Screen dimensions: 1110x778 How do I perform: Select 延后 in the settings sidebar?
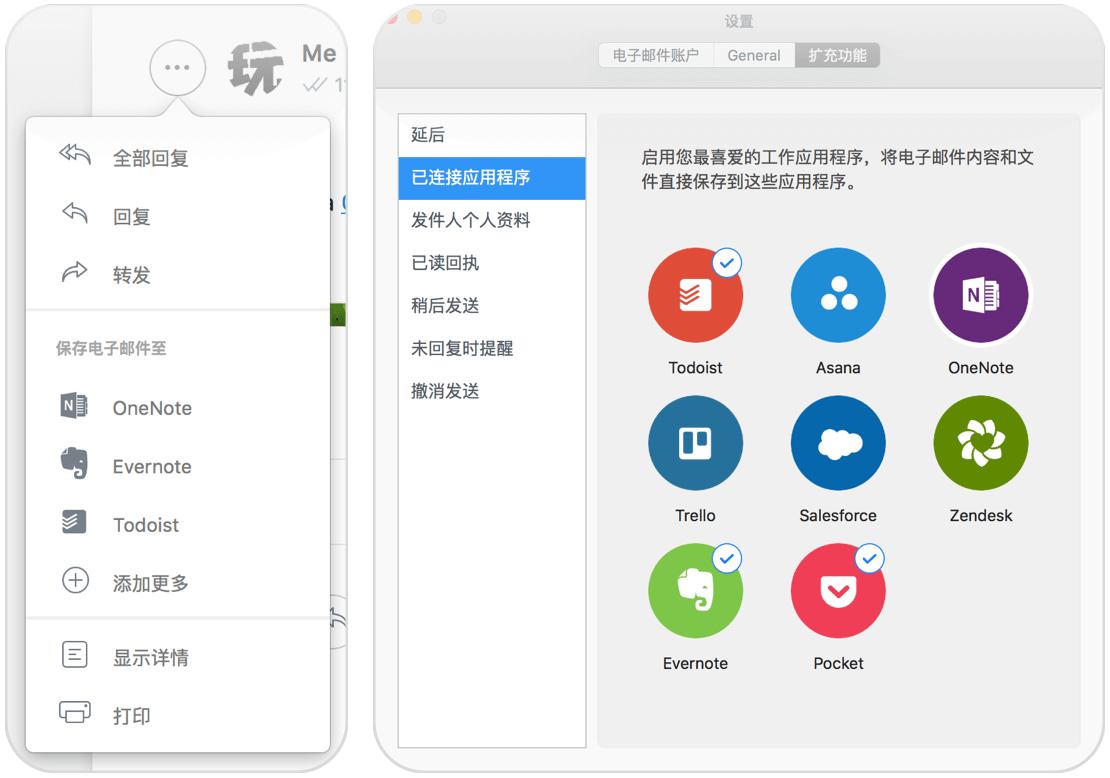pyautogui.click(x=492, y=135)
